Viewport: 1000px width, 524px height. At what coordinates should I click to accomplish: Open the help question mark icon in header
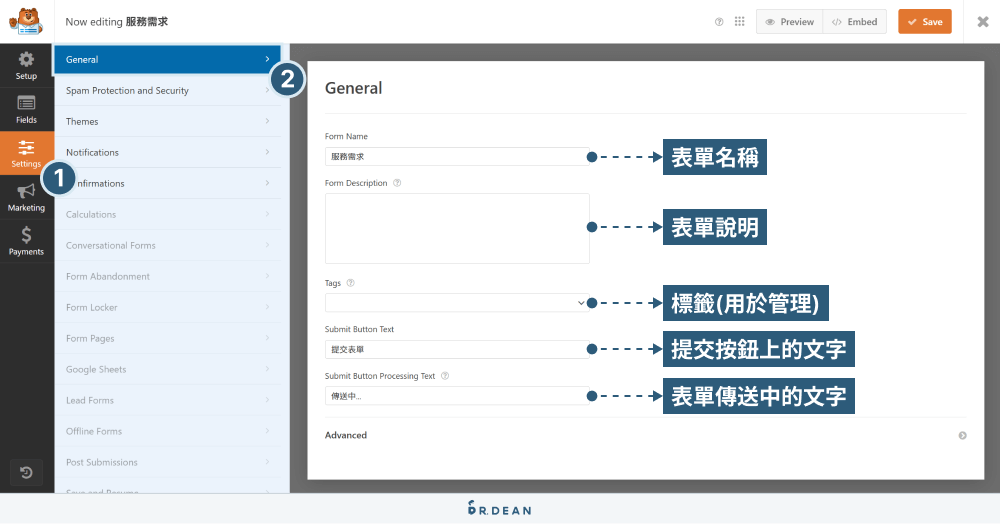point(719,22)
